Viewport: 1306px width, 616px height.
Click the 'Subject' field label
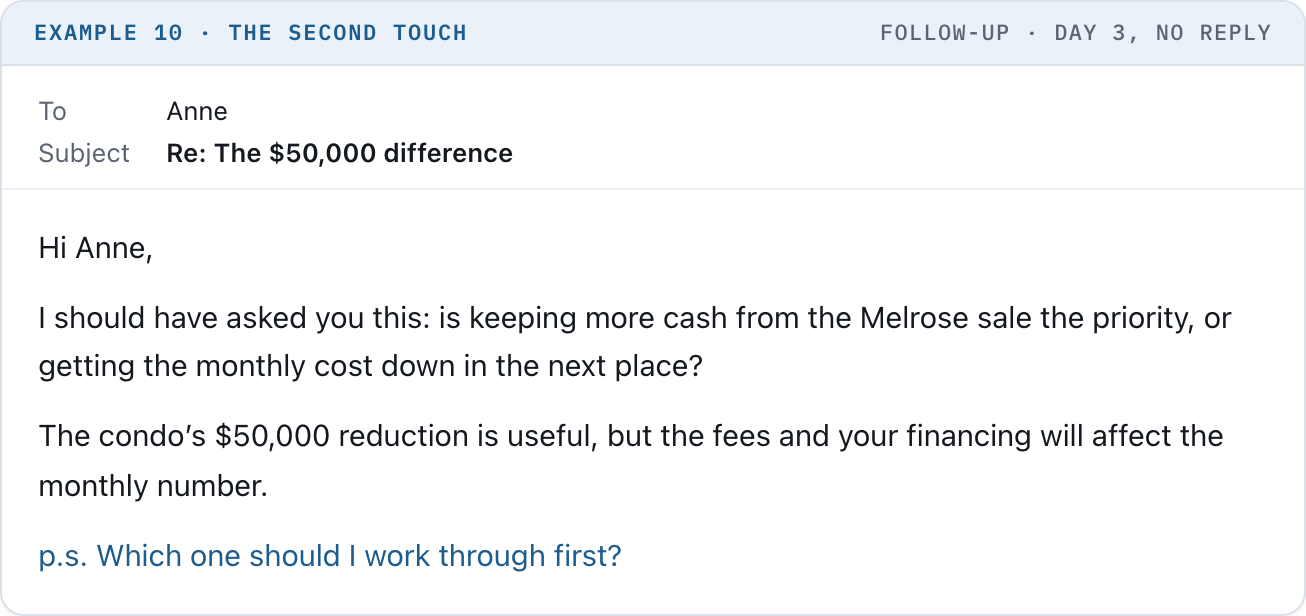click(84, 153)
